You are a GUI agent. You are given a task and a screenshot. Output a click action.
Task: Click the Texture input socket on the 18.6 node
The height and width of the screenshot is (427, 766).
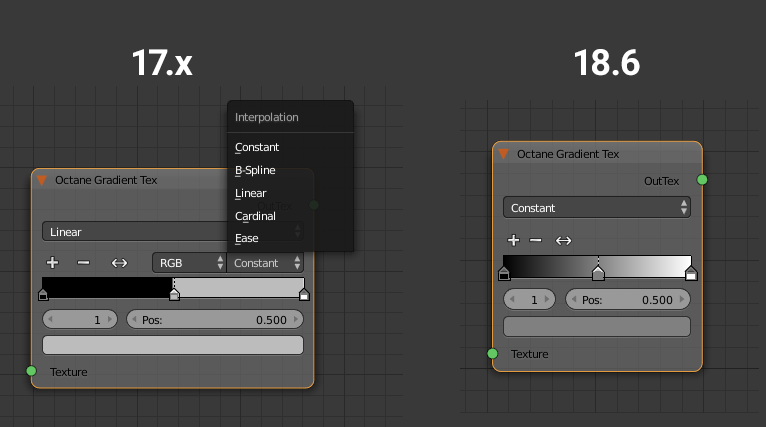pyautogui.click(x=492, y=353)
